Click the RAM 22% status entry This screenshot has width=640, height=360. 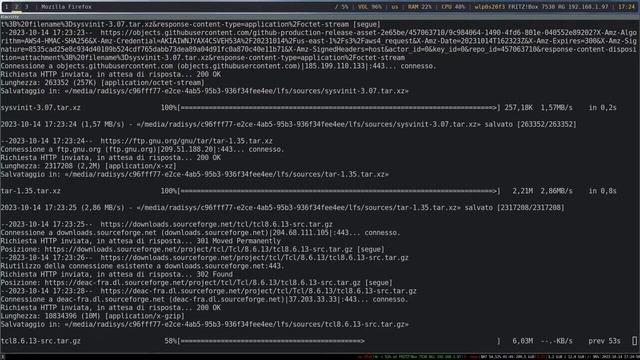point(420,7)
